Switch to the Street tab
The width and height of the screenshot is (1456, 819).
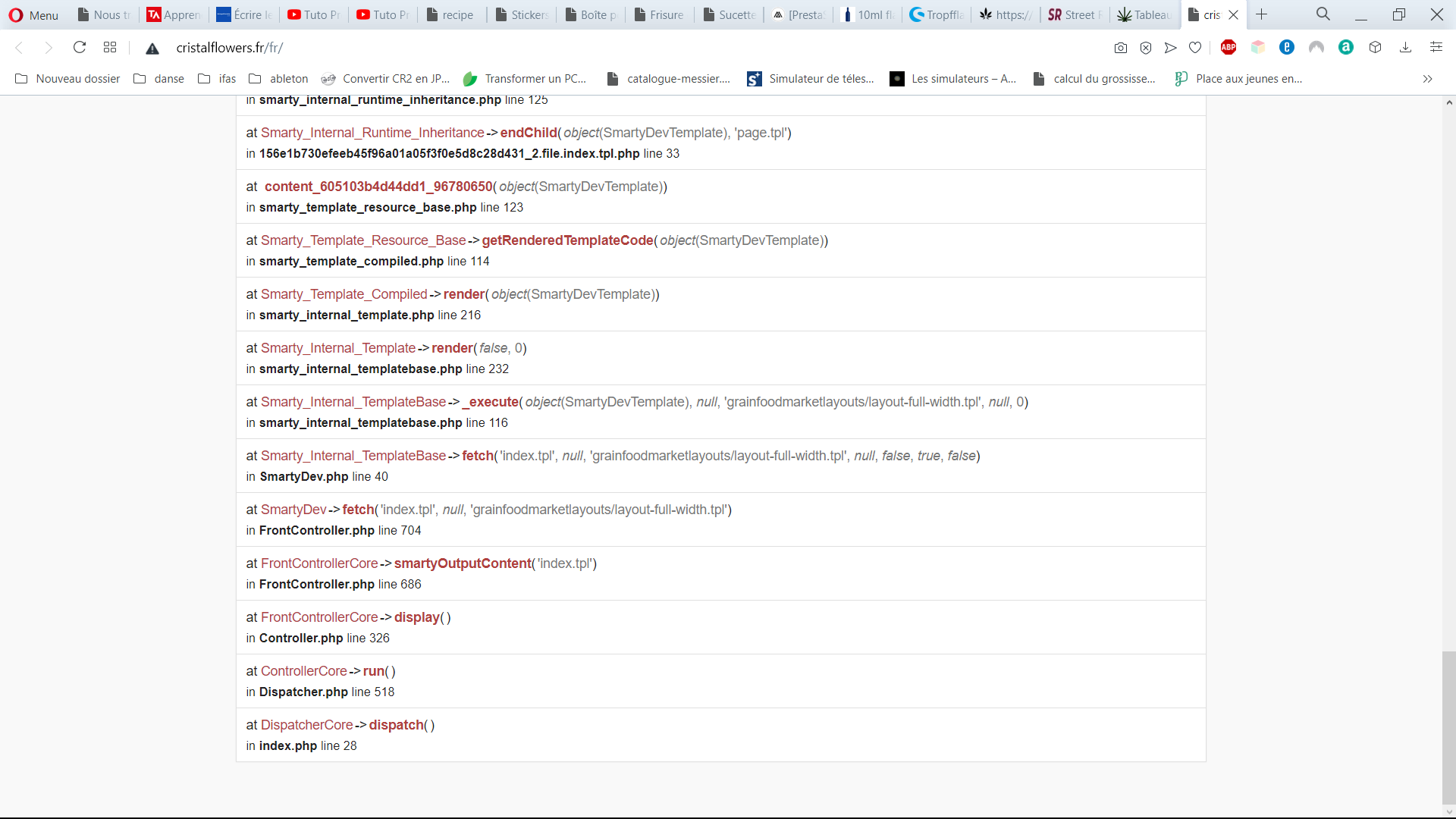coord(1073,14)
